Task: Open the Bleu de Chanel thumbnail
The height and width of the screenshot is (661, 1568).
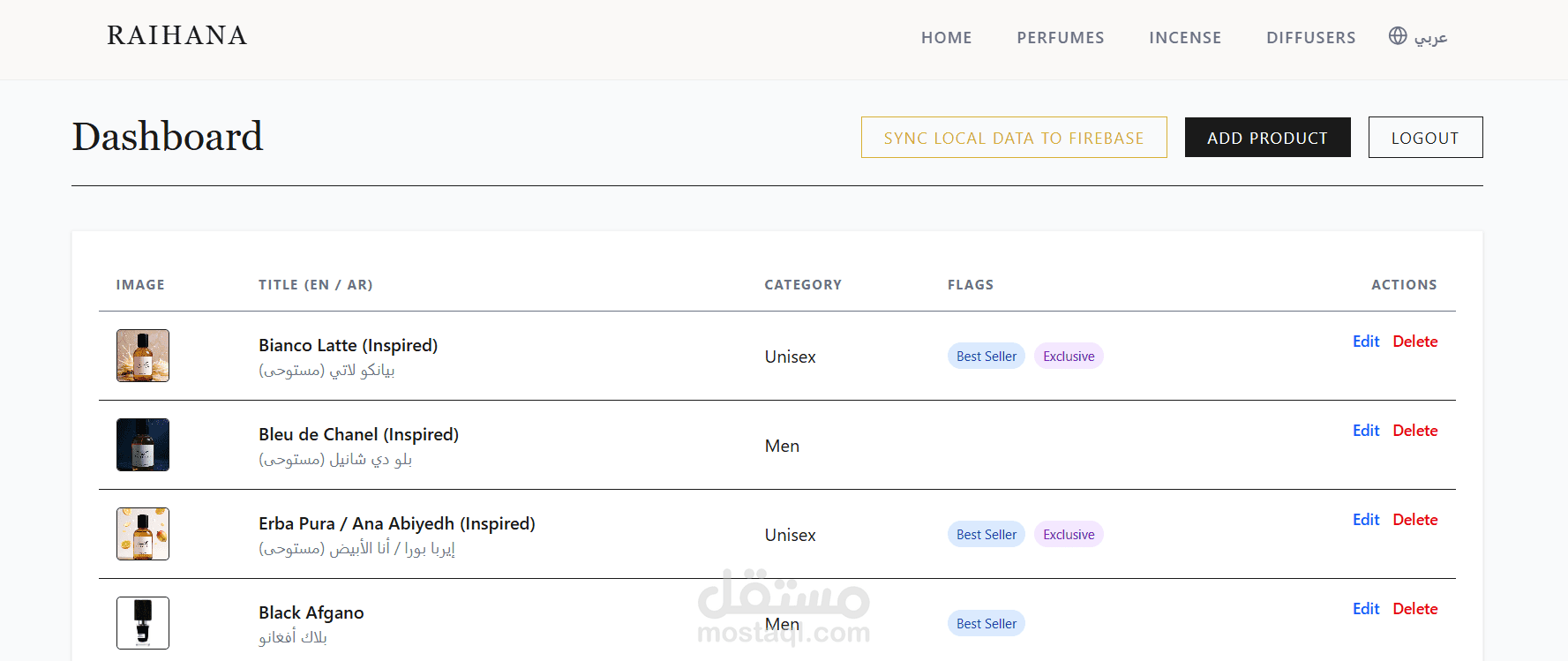Action: coord(143,445)
